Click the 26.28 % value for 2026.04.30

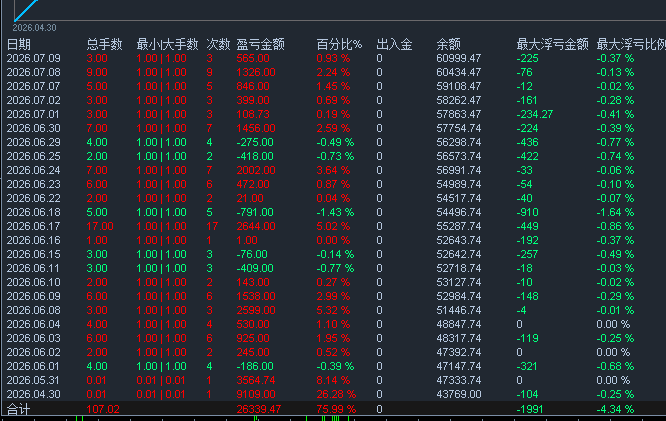(336, 394)
